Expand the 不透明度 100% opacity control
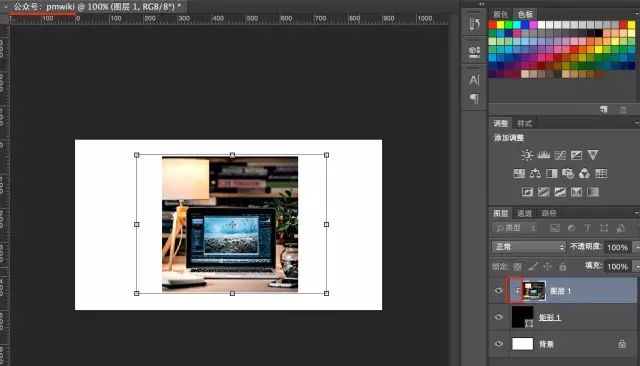The height and width of the screenshot is (366, 640). coord(637,247)
